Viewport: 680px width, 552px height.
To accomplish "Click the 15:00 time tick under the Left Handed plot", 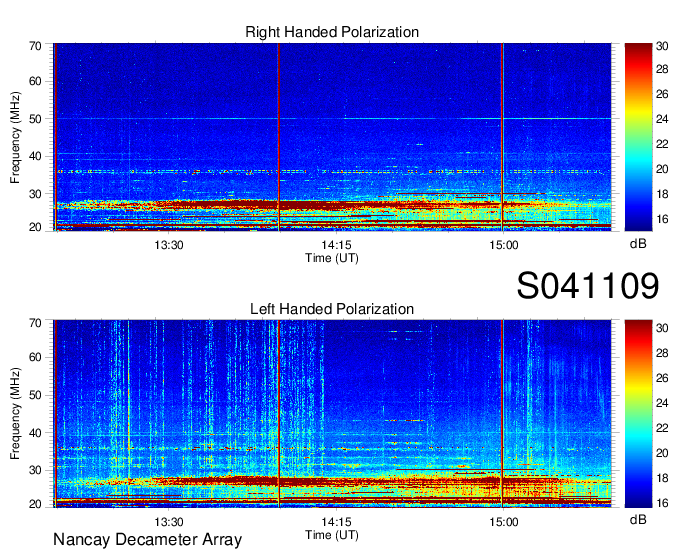I will [x=503, y=522].
